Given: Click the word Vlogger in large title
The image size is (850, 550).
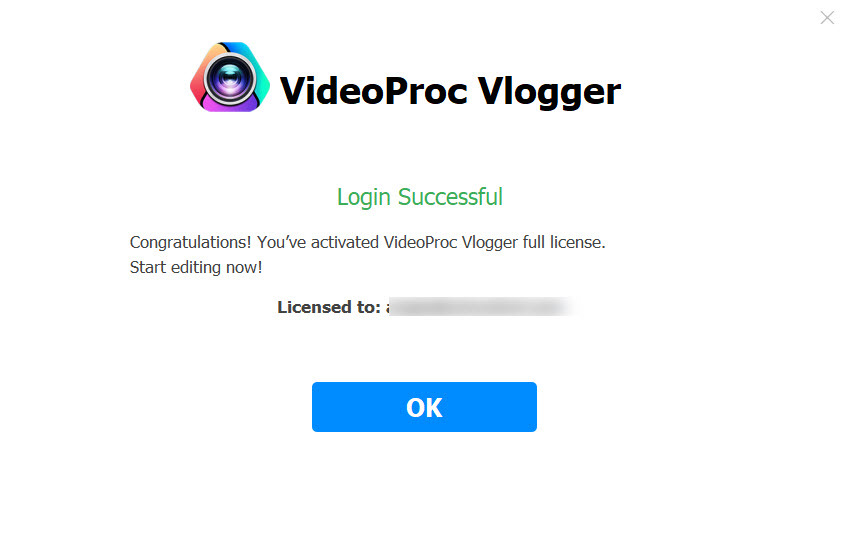Looking at the screenshot, I should tap(549, 92).
